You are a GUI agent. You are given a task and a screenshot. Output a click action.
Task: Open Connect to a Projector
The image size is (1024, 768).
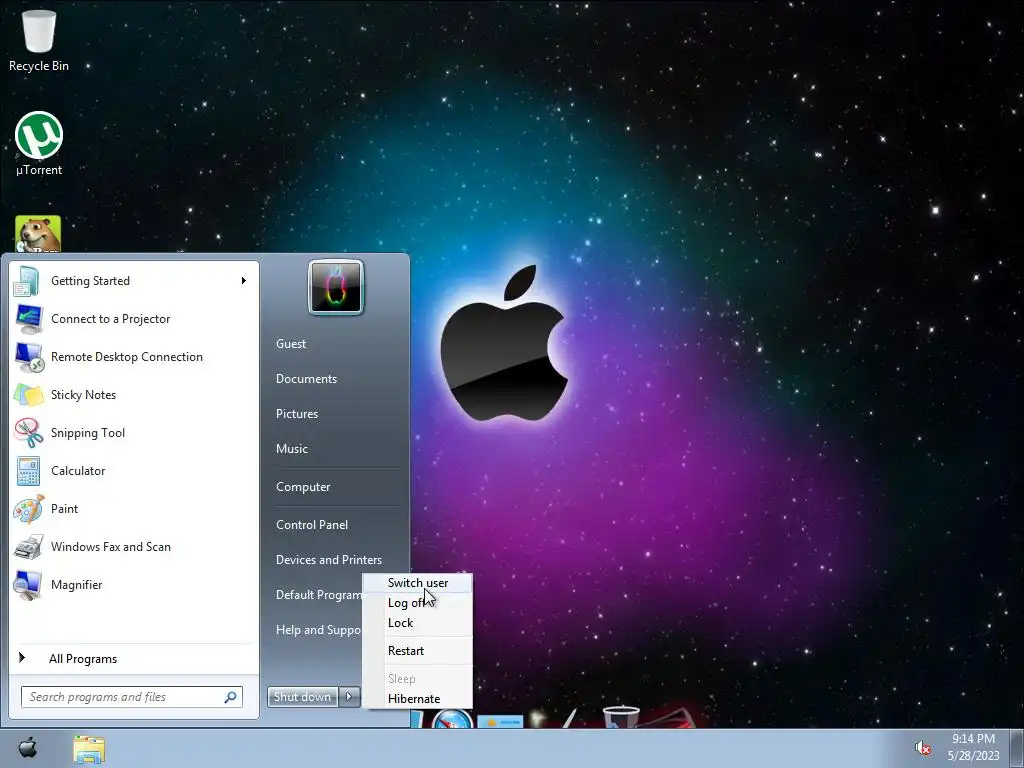[134, 319]
